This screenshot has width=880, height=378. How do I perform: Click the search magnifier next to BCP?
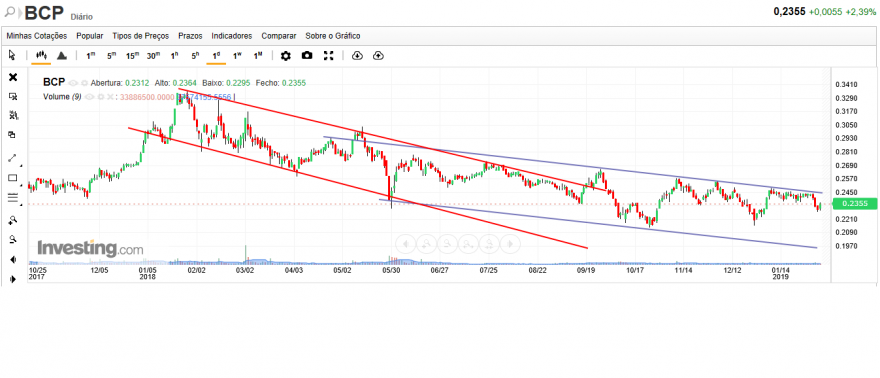point(10,11)
